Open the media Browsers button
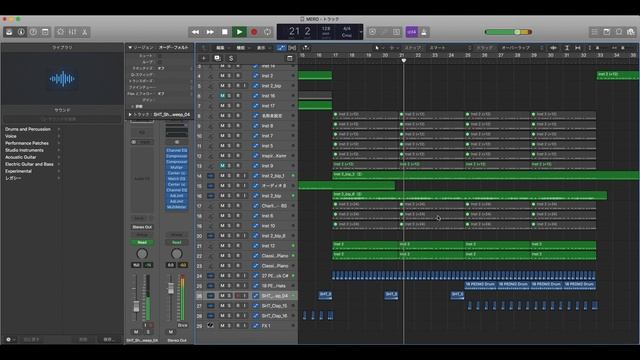The image size is (640, 360). [x=631, y=32]
